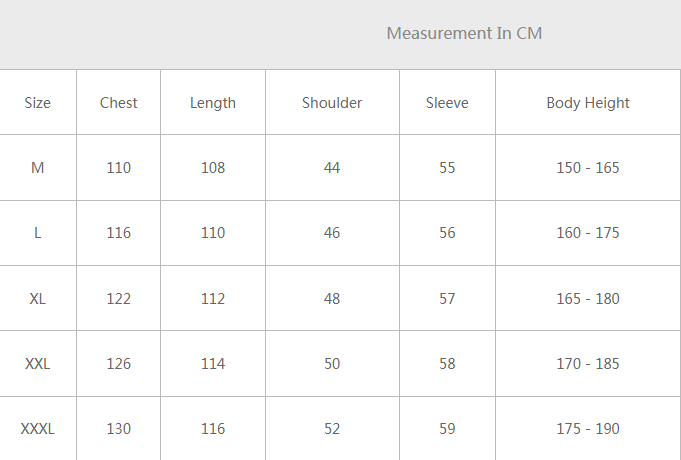Select the XXL size row label

tap(38, 364)
